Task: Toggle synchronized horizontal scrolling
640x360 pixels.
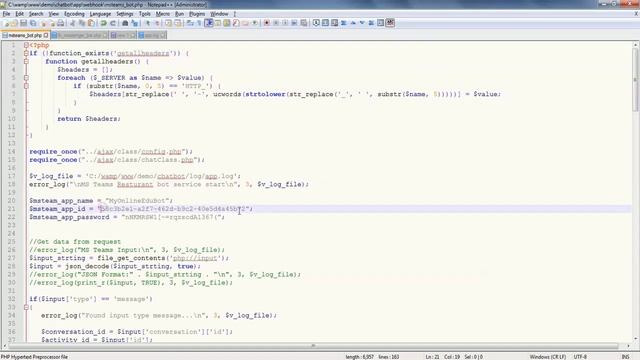Action: tap(178, 23)
